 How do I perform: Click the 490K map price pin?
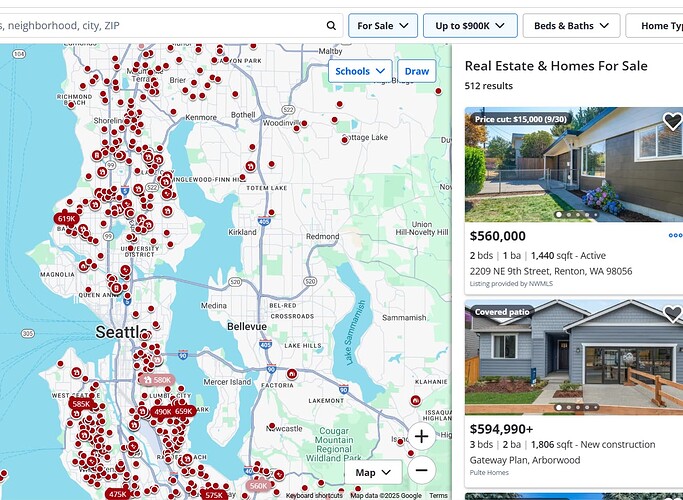(x=162, y=411)
